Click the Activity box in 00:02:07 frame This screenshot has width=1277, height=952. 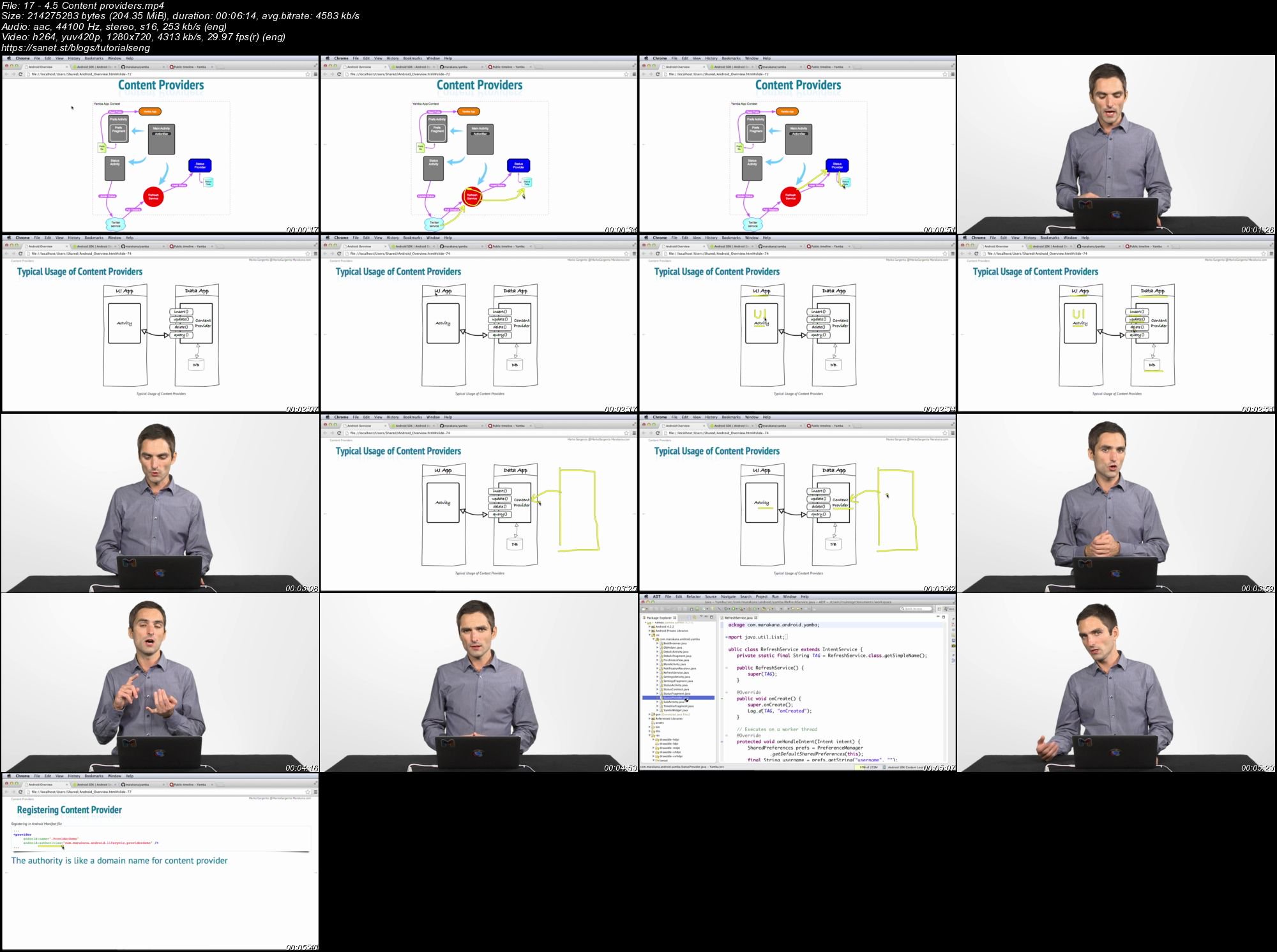point(125,323)
